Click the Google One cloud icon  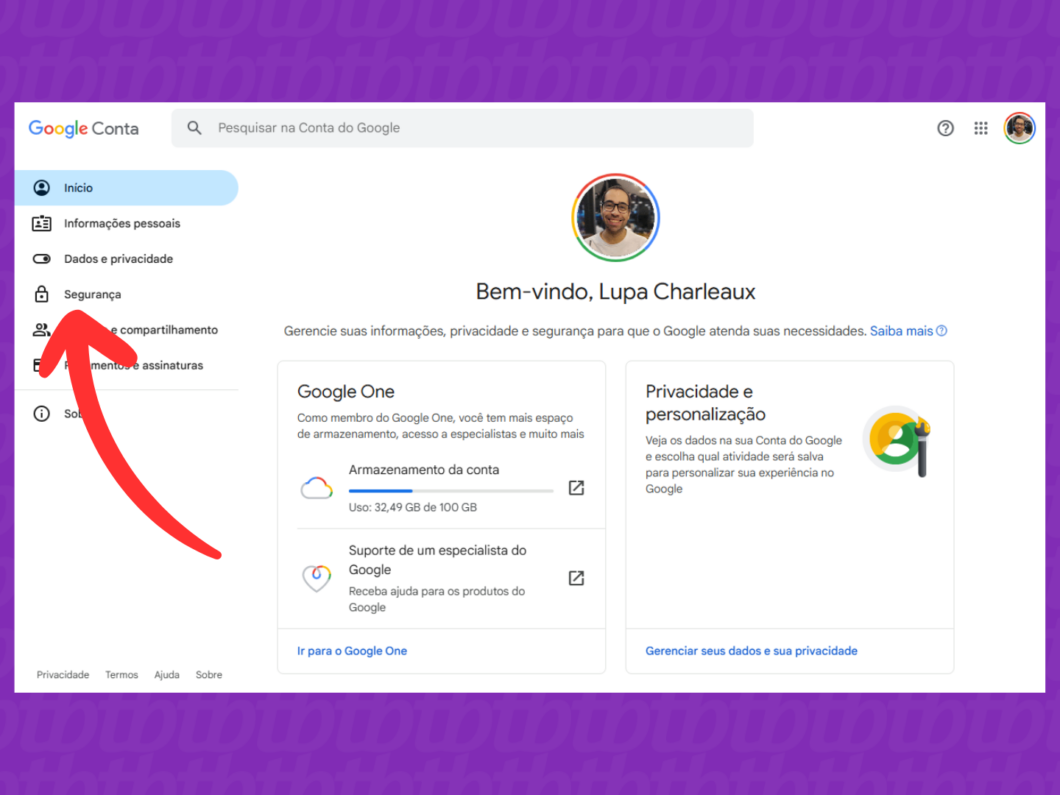(316, 488)
